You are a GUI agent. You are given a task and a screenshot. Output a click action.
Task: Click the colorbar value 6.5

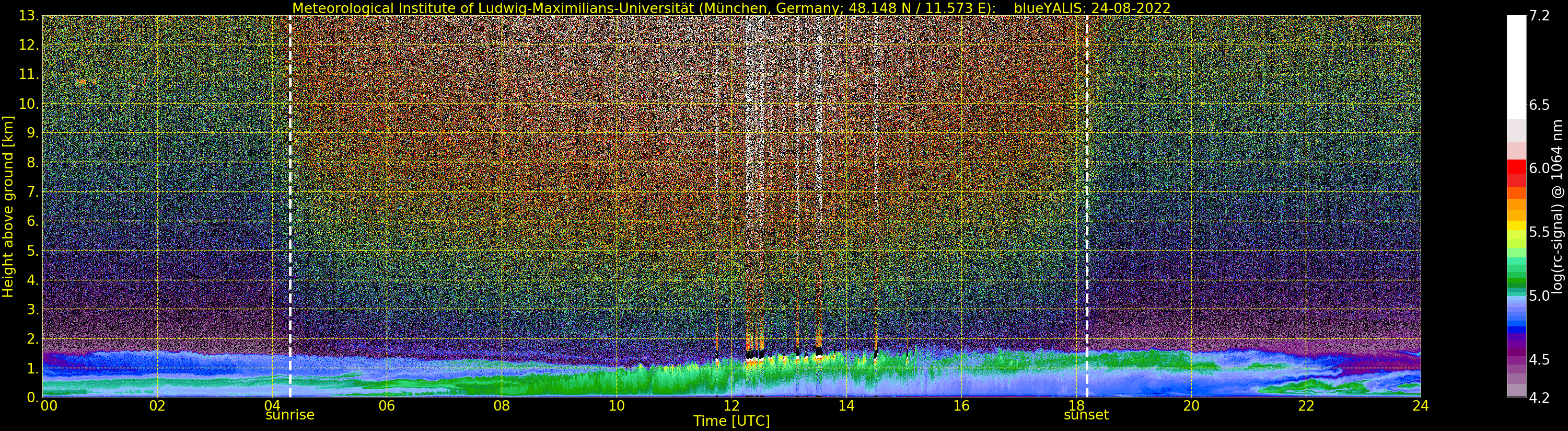click(x=1539, y=105)
